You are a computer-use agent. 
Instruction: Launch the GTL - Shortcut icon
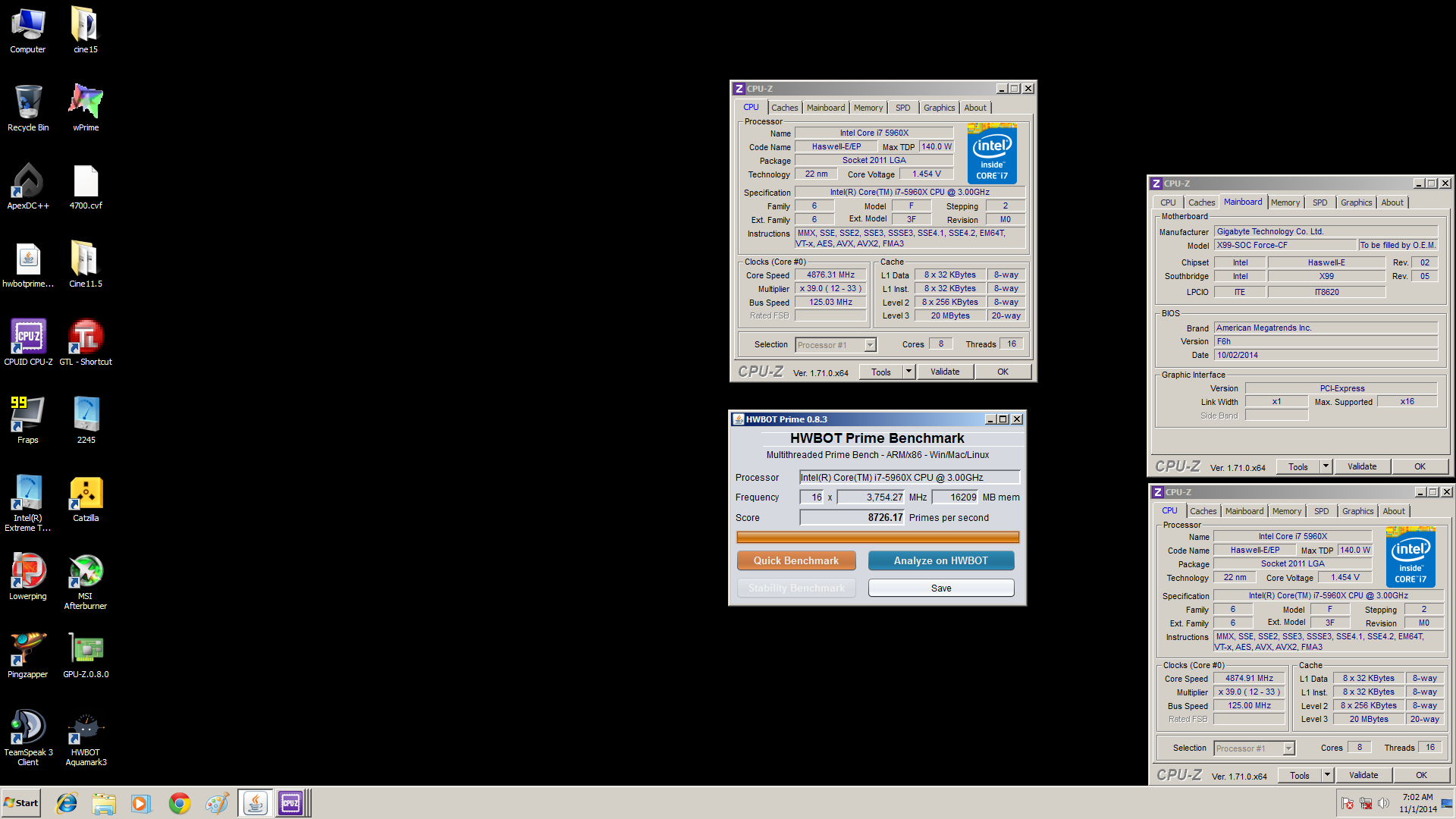point(86,344)
